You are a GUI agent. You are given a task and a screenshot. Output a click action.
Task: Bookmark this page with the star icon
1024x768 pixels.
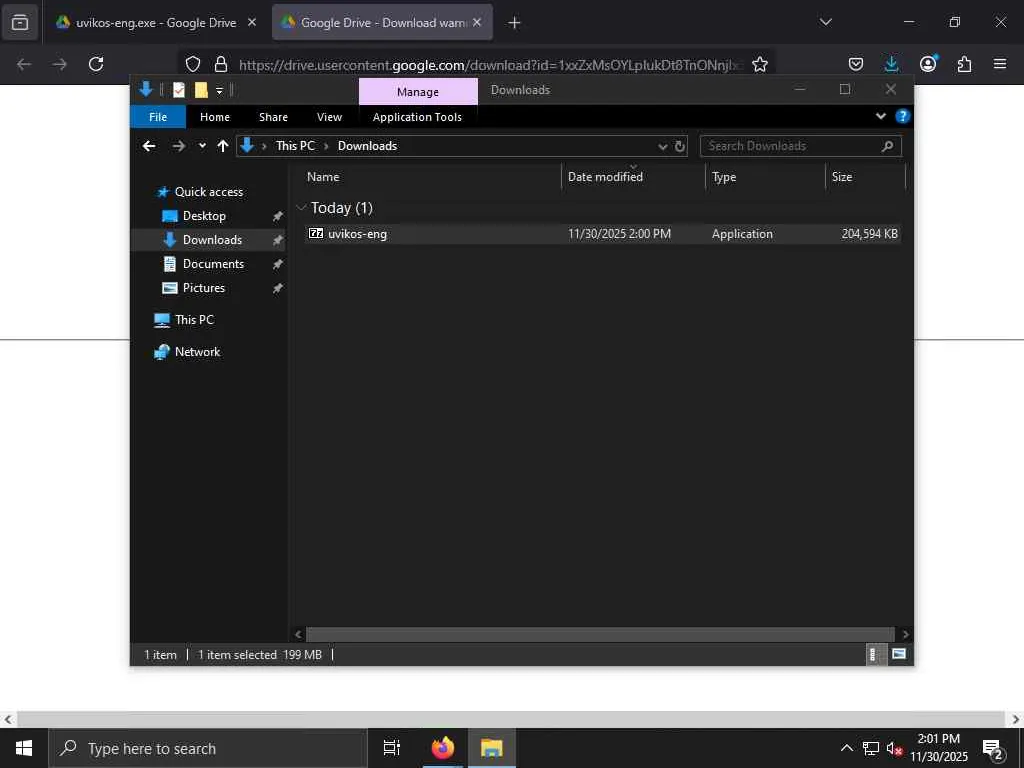click(x=760, y=64)
